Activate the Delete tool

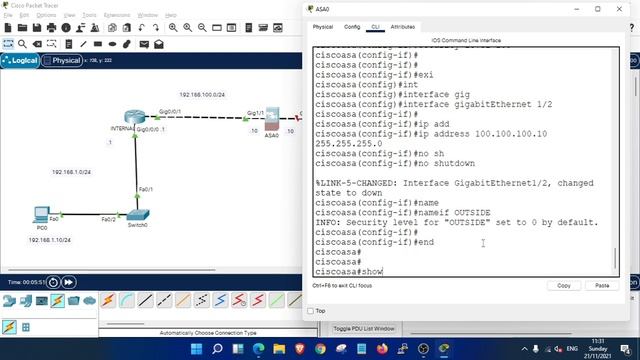[37, 44]
